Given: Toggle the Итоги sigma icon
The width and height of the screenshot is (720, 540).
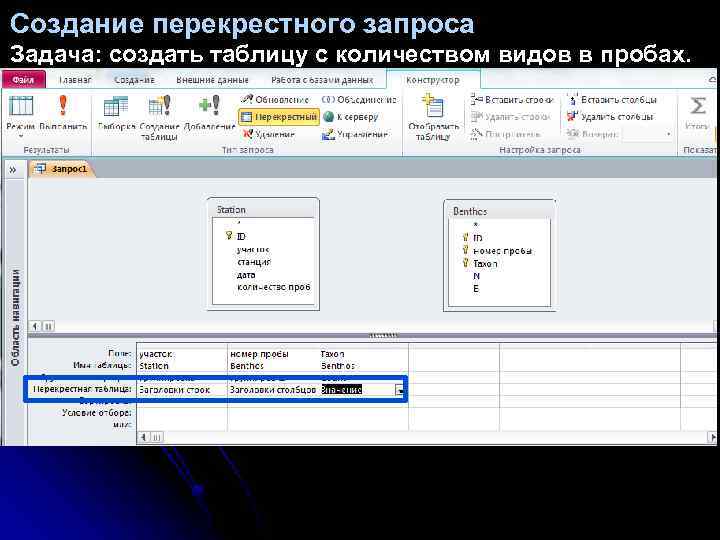Looking at the screenshot, I should click(698, 106).
